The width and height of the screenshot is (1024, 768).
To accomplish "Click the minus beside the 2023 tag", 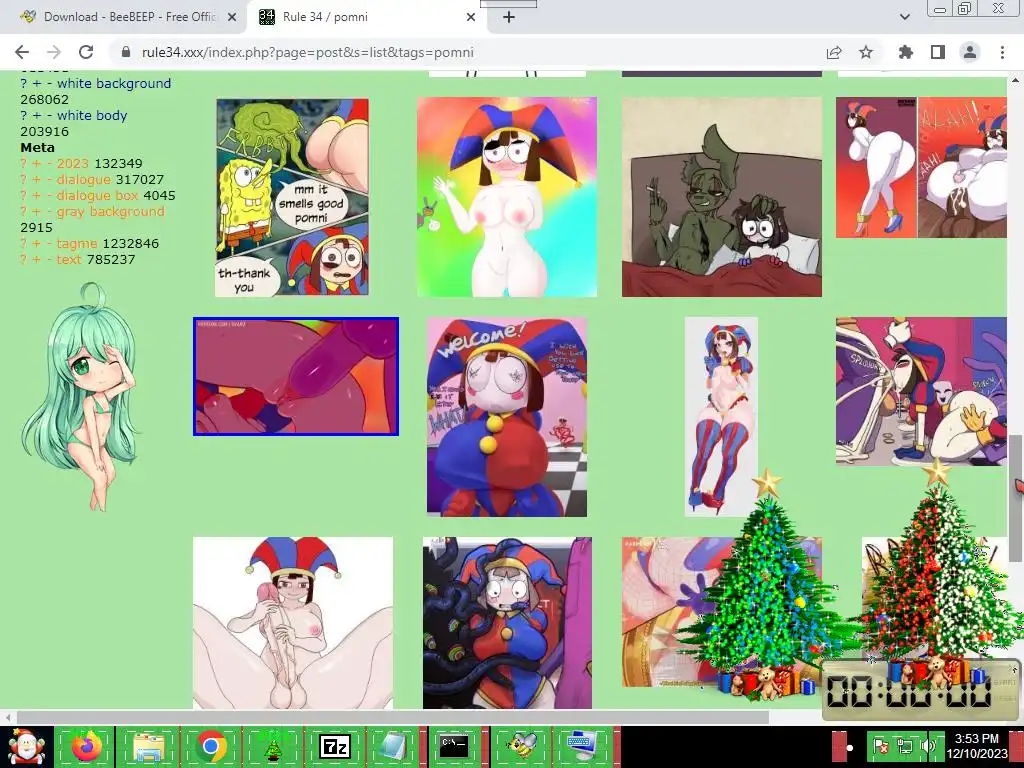I will tap(49, 163).
